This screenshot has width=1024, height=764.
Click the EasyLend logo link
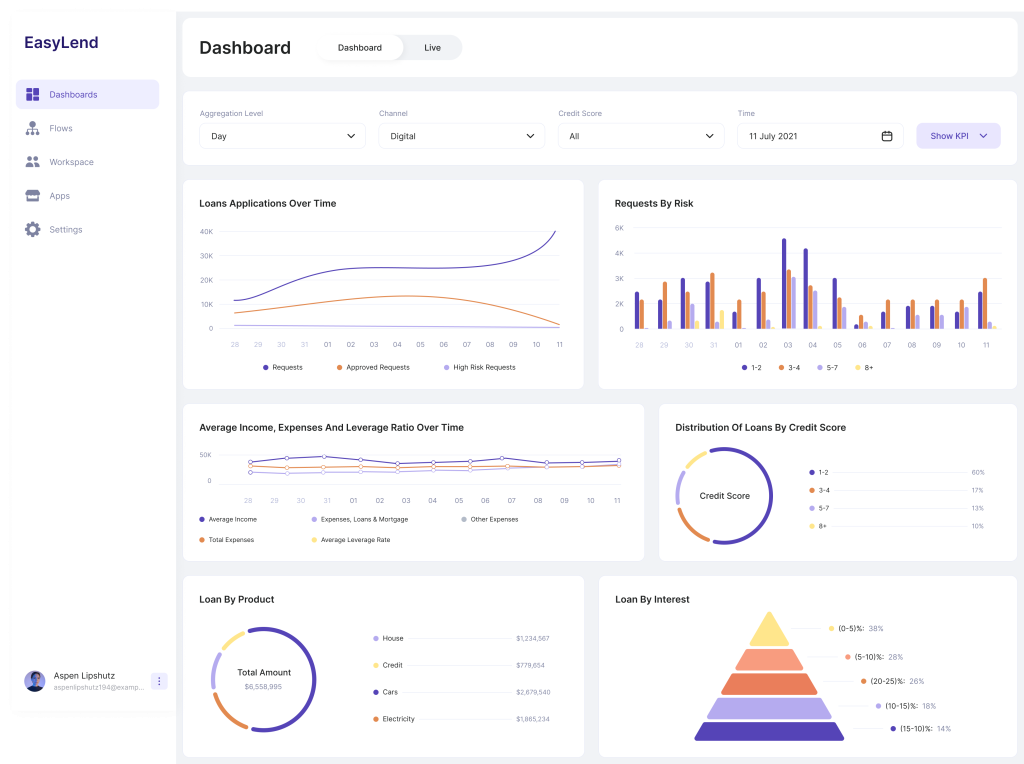(61, 43)
